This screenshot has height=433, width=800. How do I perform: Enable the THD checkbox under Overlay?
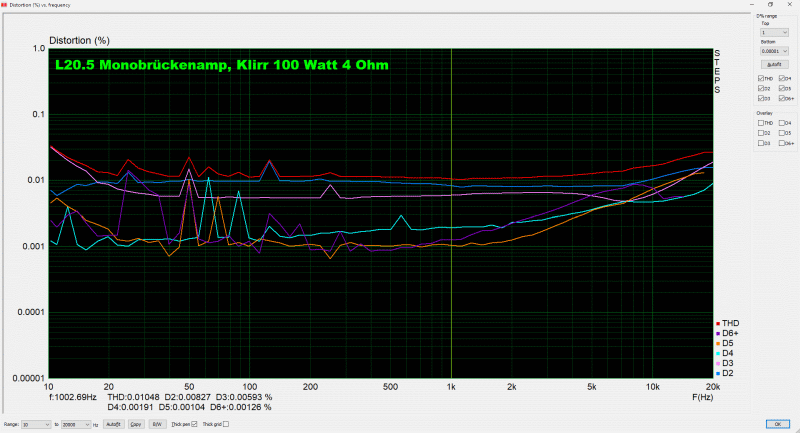761,122
